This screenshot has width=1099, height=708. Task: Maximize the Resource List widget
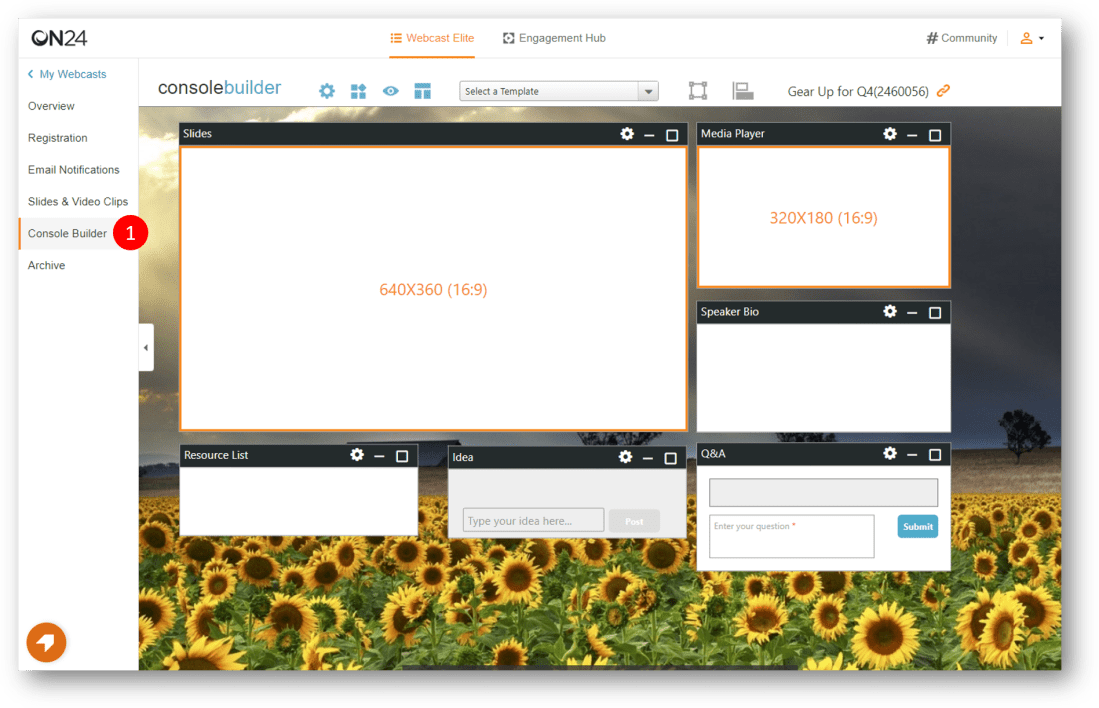click(402, 456)
